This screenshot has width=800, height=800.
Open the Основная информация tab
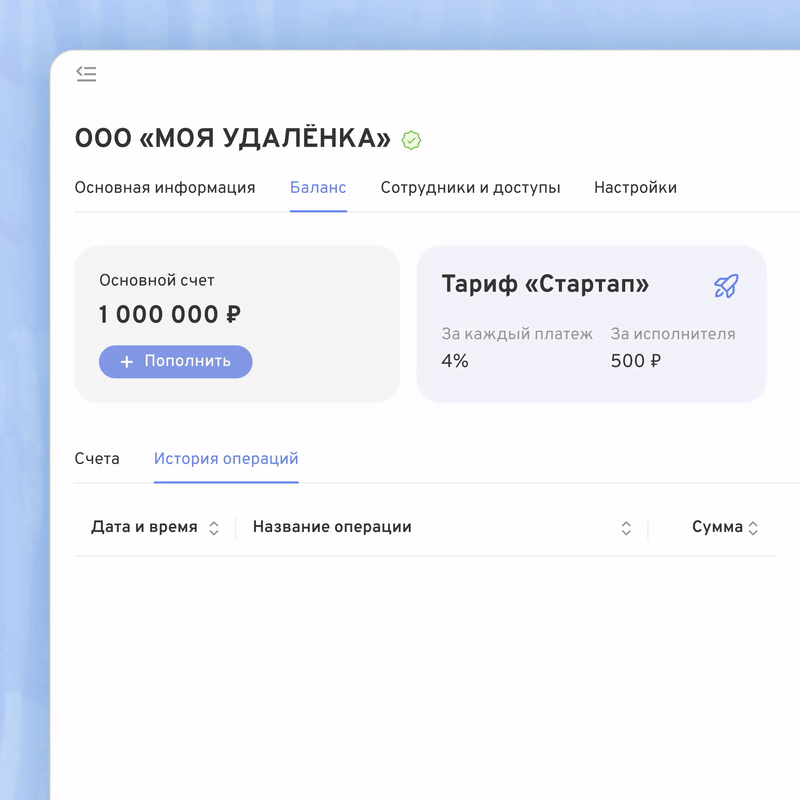165,188
